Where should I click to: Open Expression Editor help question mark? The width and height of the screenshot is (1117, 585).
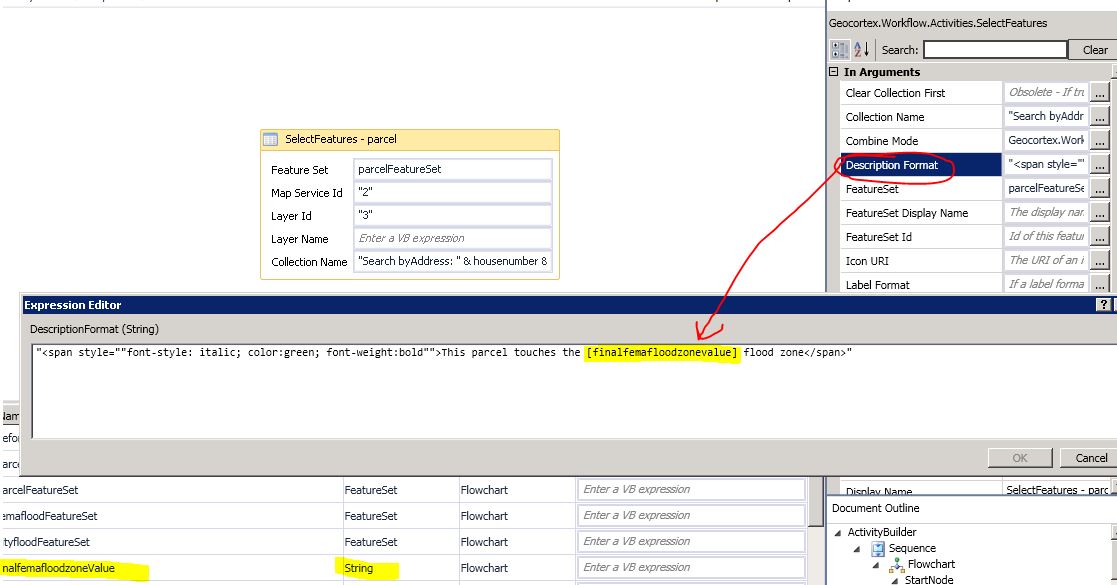pyautogui.click(x=1103, y=305)
